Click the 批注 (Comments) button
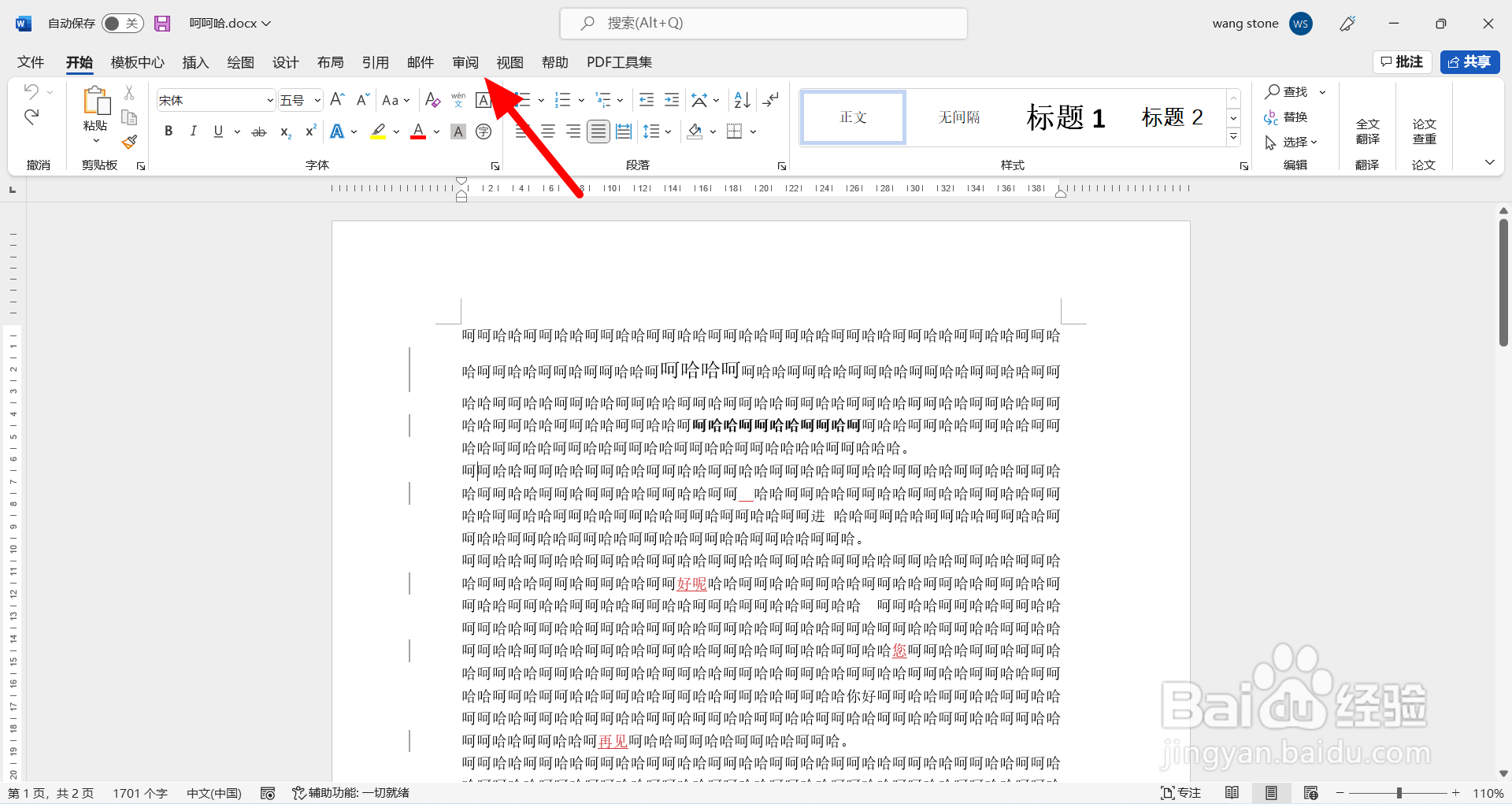The height and width of the screenshot is (804, 1512). tap(1402, 62)
